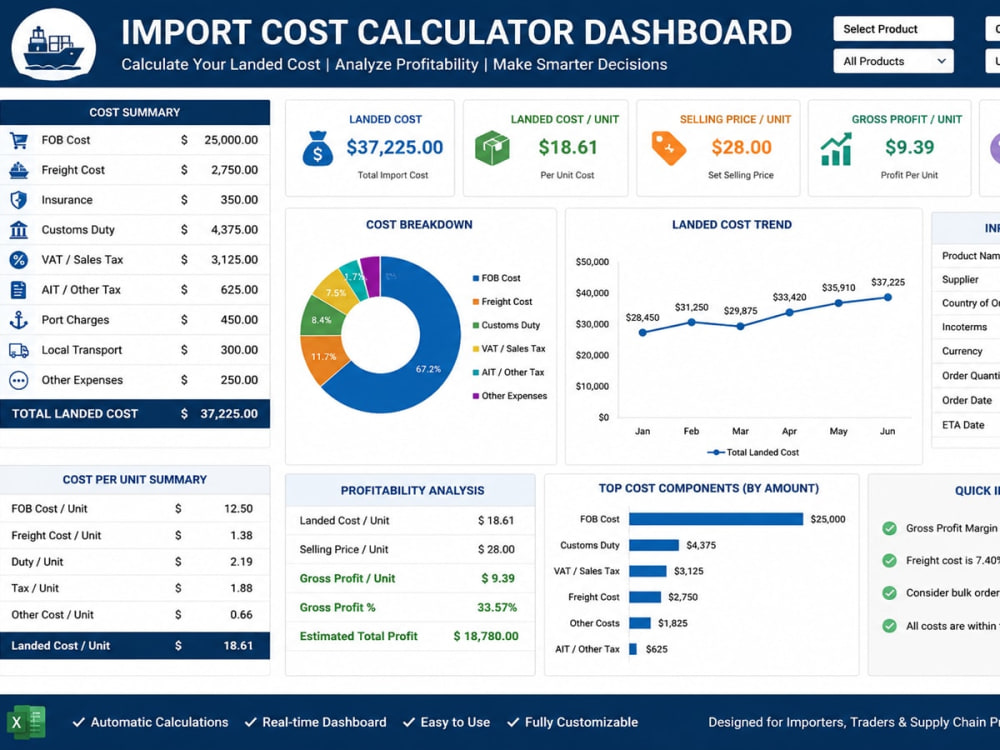Viewport: 1000px width, 750px height.
Task: Click the Freight cost insight green check icon
Action: 889,561
